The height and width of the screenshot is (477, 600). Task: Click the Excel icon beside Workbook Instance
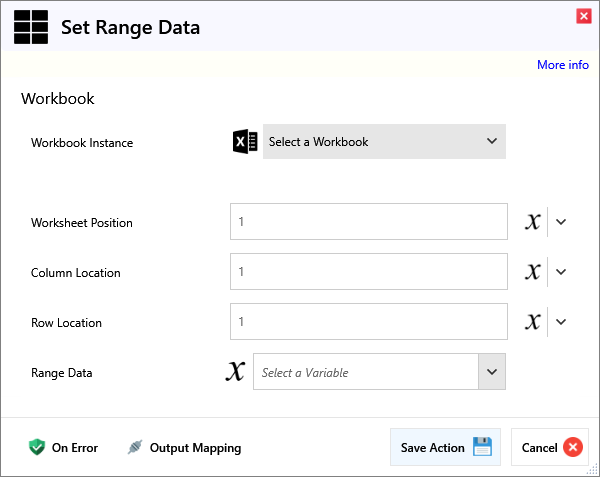click(x=244, y=142)
